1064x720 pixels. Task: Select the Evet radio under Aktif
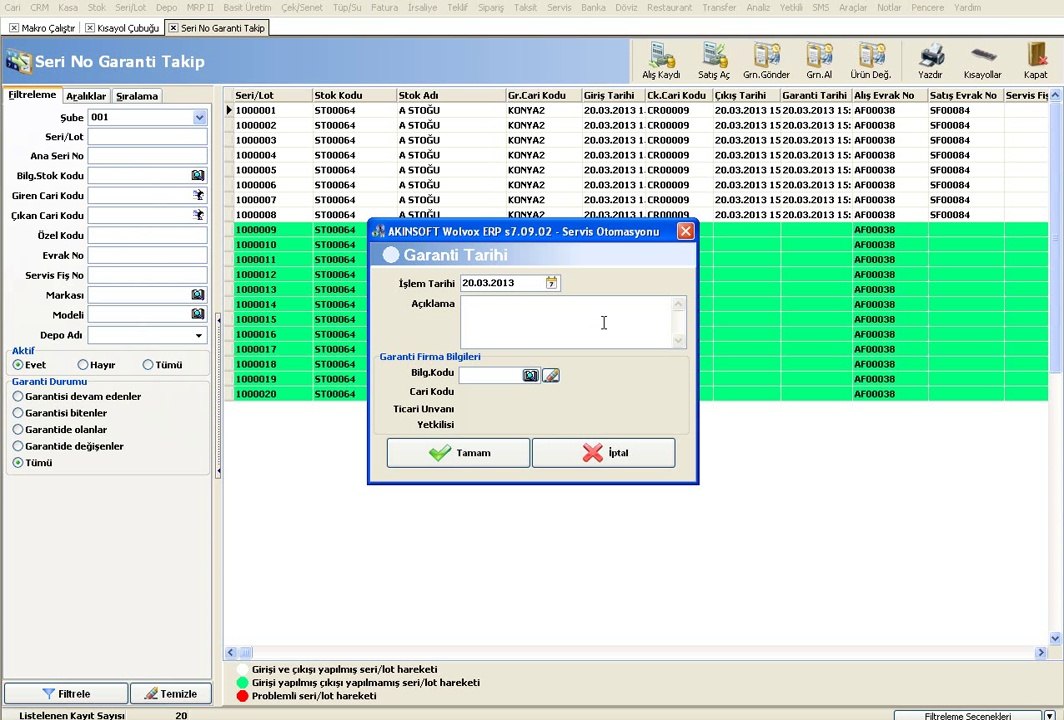(x=18, y=364)
